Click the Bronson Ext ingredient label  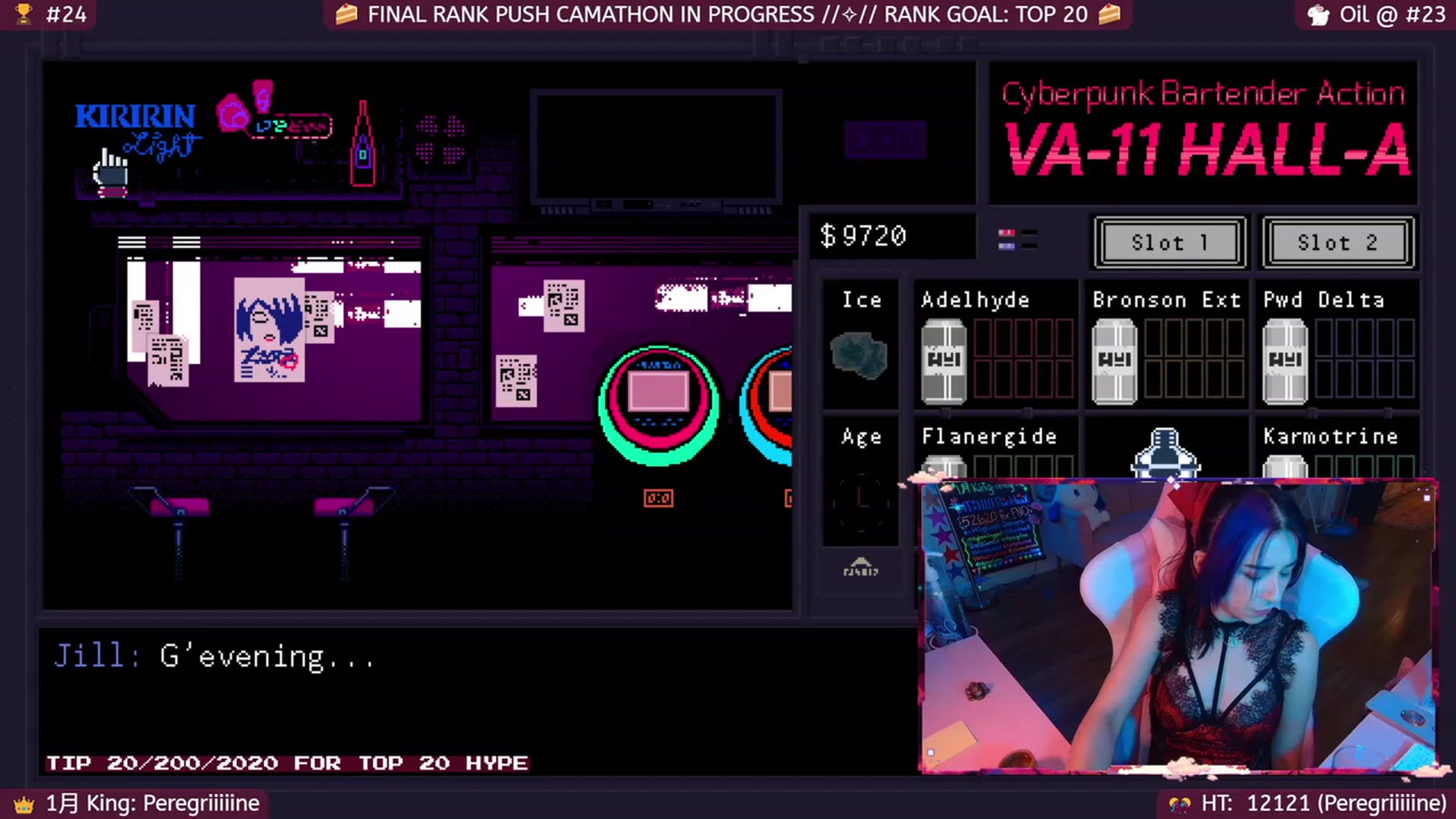click(x=1166, y=300)
